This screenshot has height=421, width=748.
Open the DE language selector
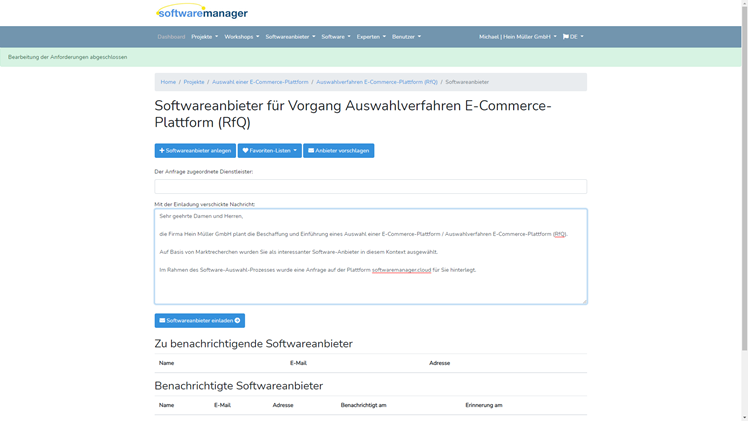point(573,37)
